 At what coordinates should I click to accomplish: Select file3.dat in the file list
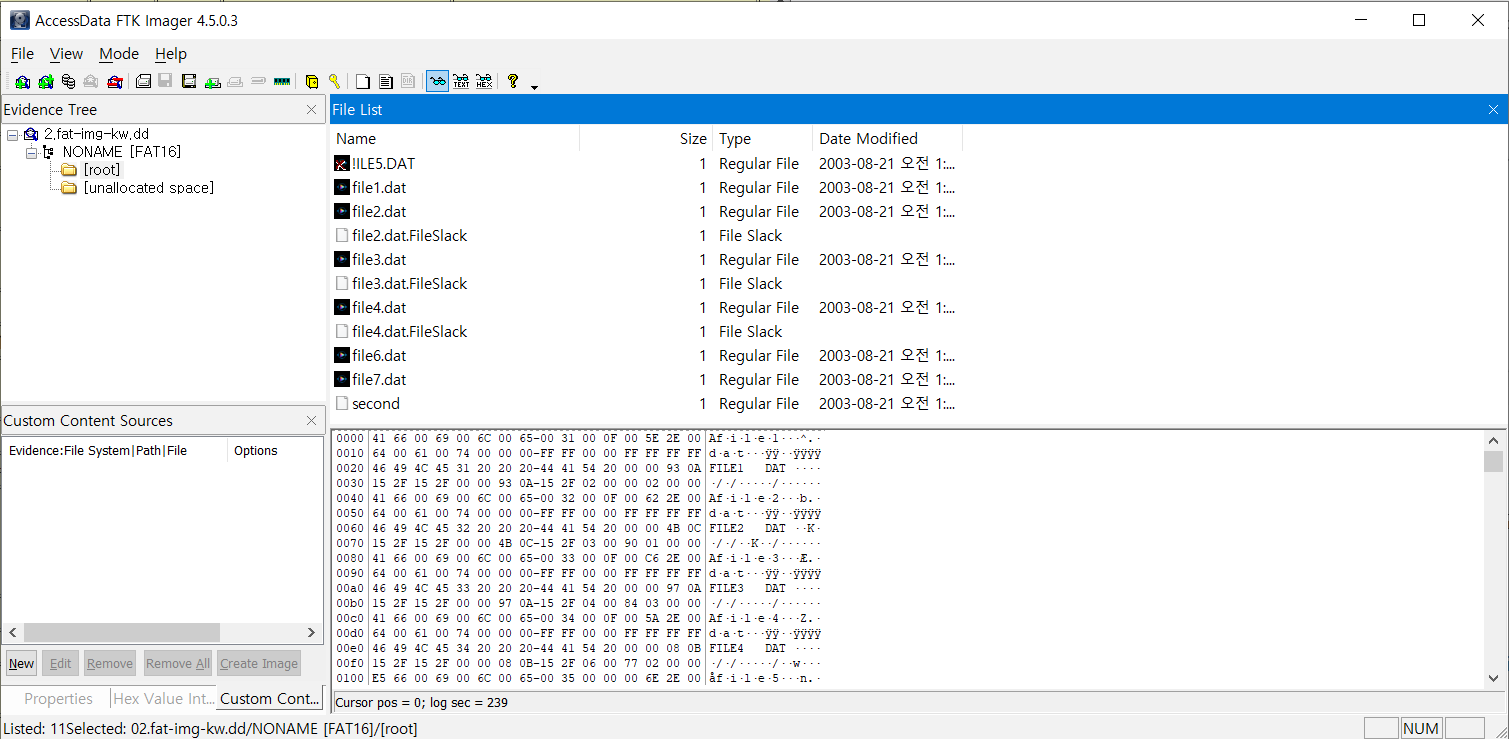pos(379,259)
